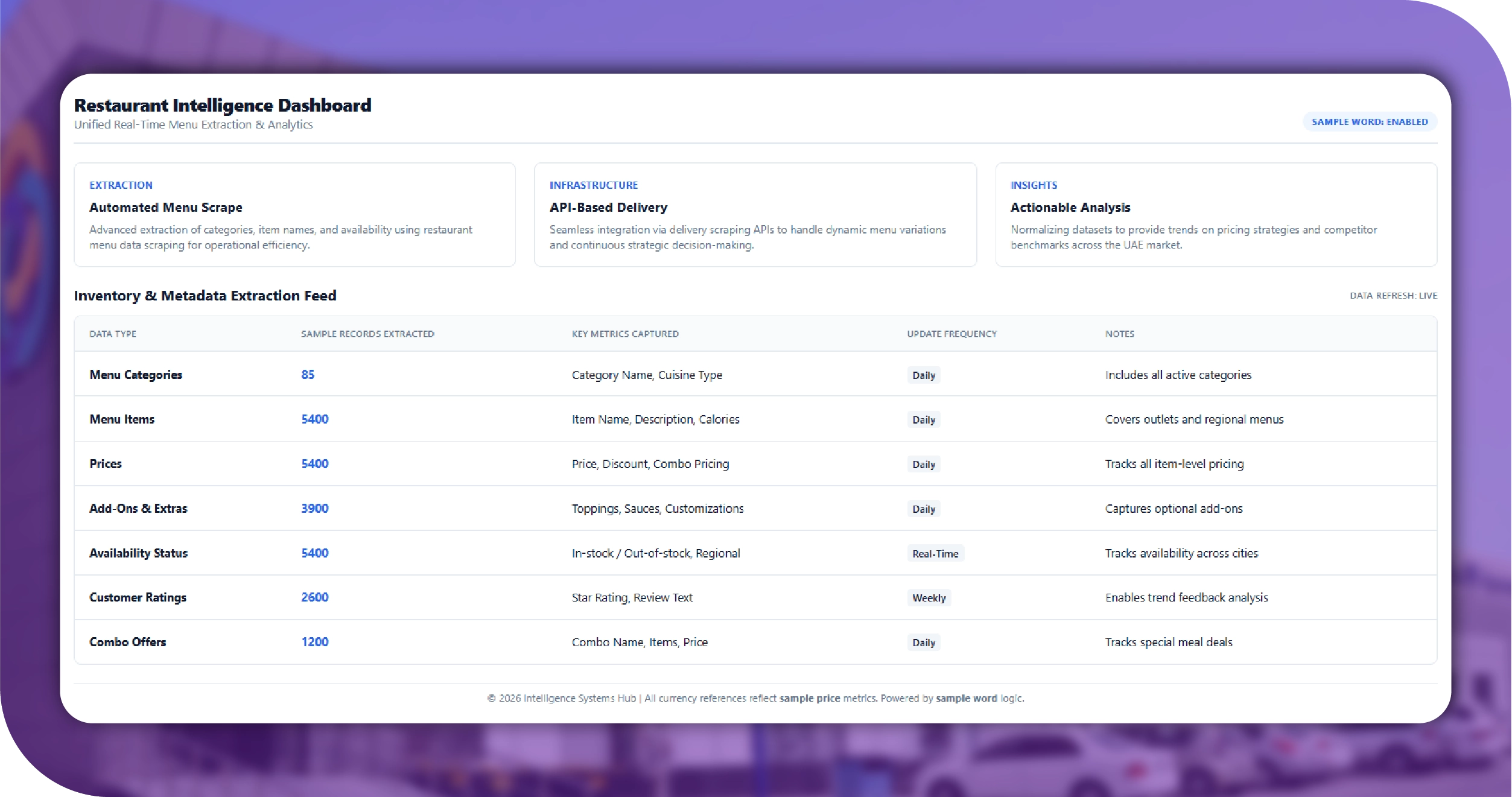
Task: Click the Customer Ratings count 2600
Action: coord(315,597)
